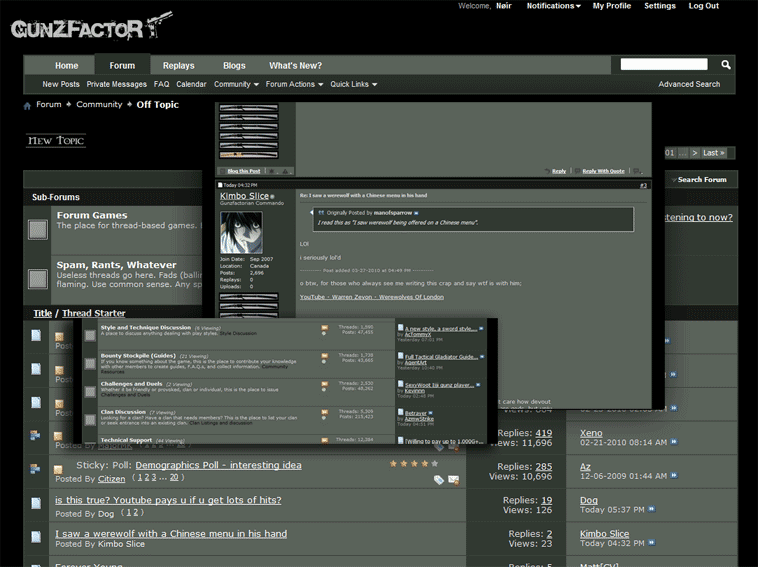Open Private Messages
Screen dimensions: 758x567
pyautogui.click(x=117, y=84)
